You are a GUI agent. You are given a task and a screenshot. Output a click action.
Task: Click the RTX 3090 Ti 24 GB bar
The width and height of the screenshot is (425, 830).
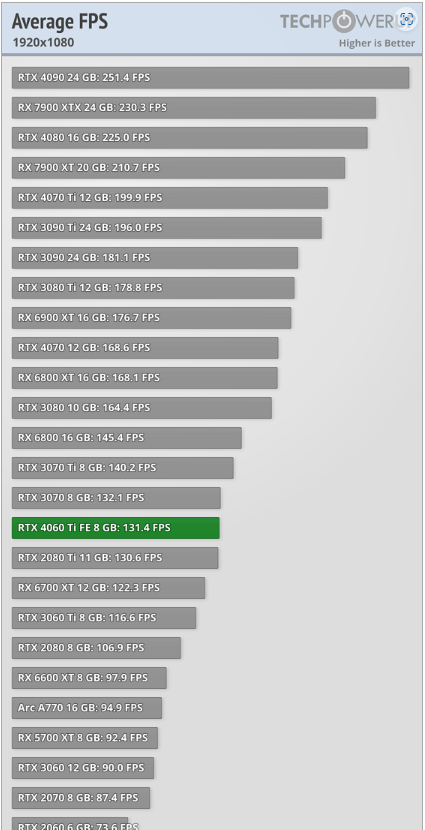point(167,228)
